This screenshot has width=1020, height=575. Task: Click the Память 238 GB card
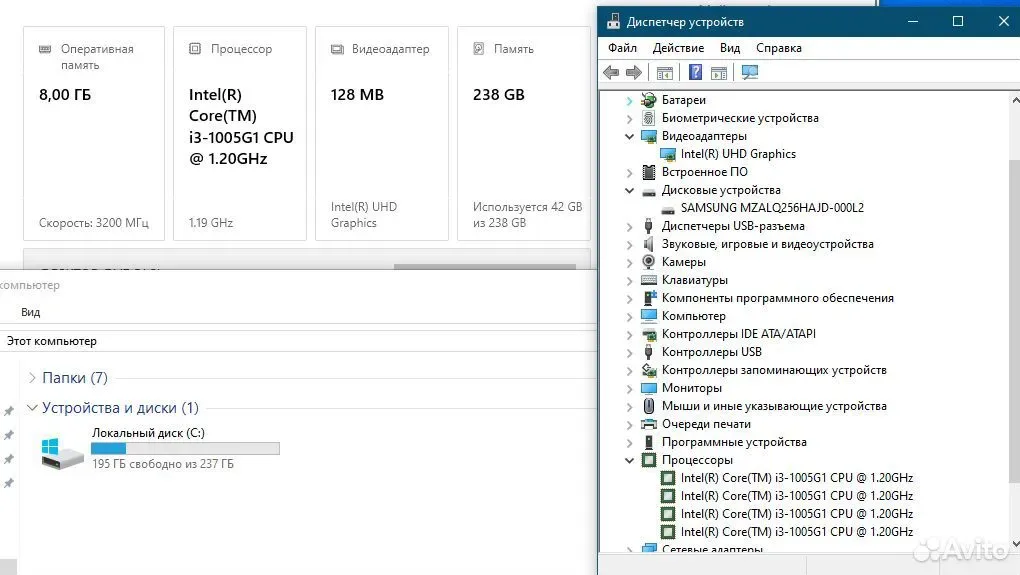tap(524, 133)
